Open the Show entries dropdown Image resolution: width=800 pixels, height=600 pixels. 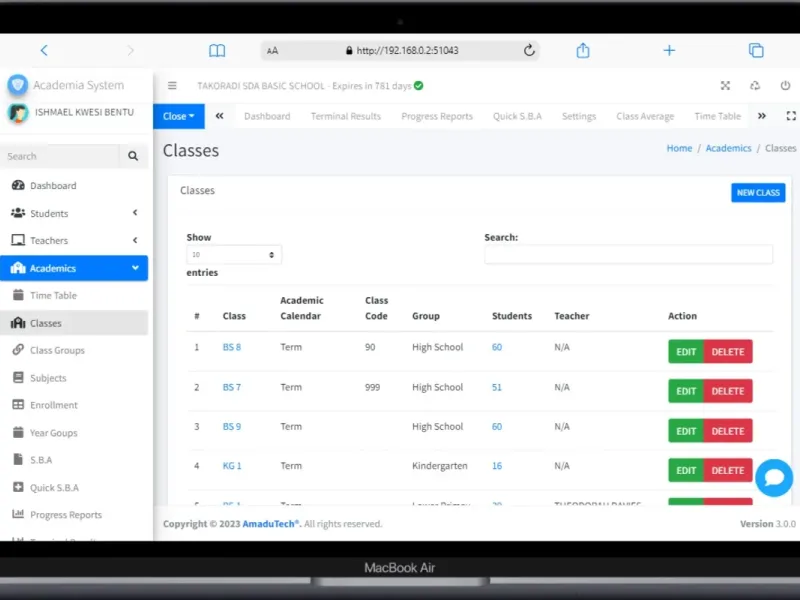(234, 255)
